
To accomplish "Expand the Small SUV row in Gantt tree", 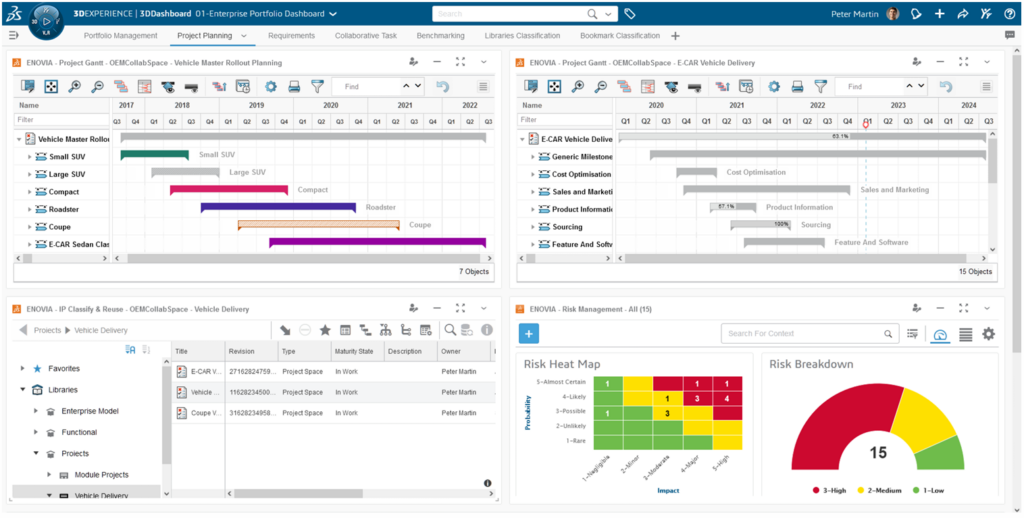I will tap(30, 157).
